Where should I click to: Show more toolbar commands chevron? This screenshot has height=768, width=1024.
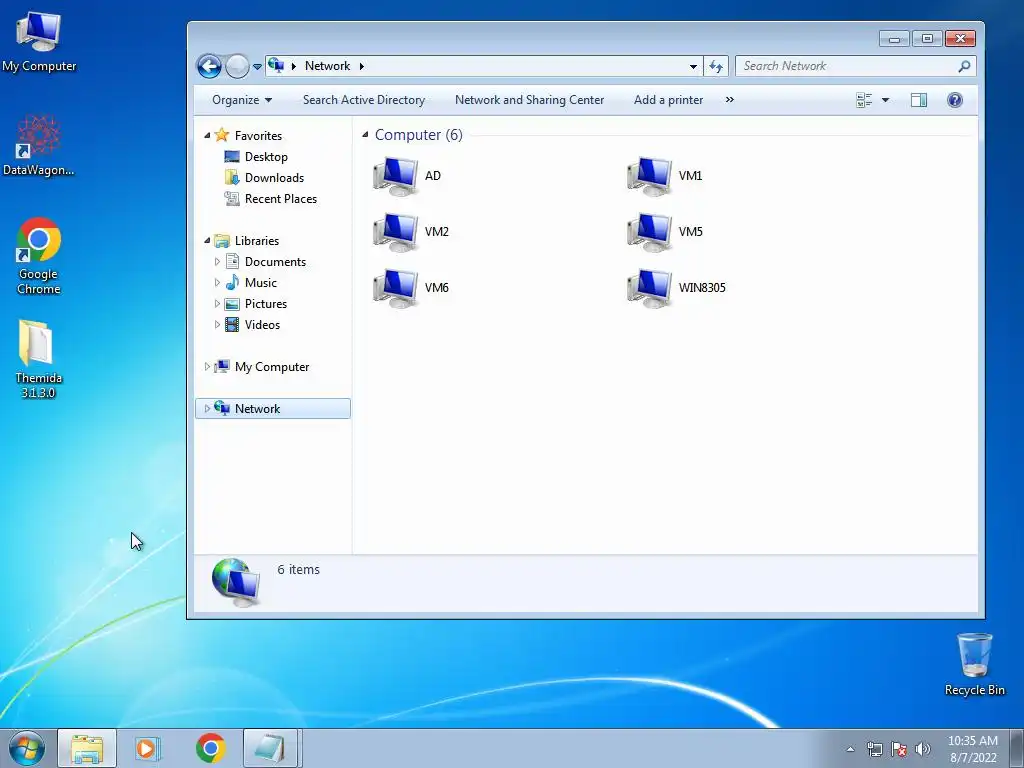pyautogui.click(x=729, y=100)
